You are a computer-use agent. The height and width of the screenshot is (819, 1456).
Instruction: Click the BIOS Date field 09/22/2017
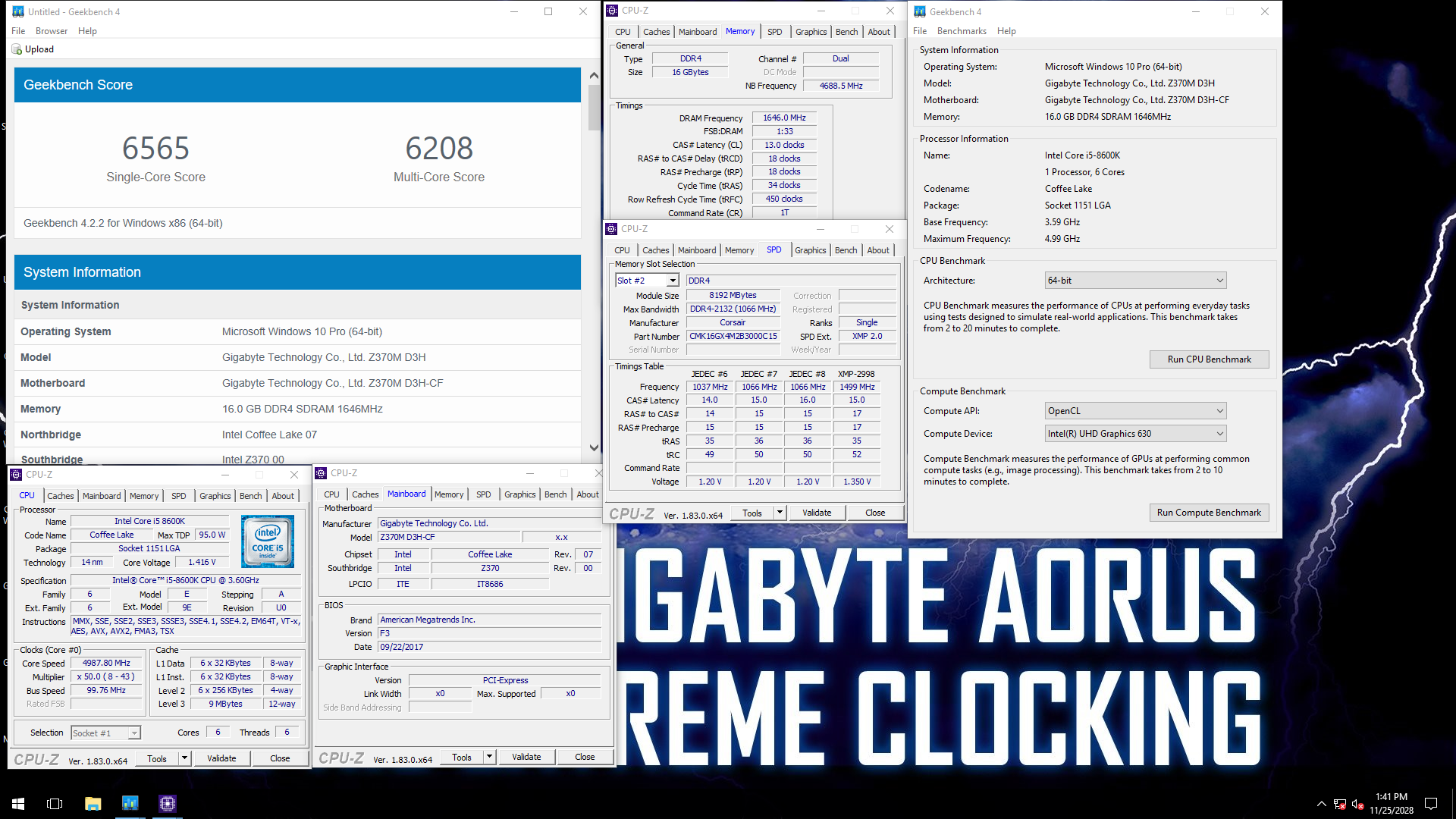pos(489,647)
